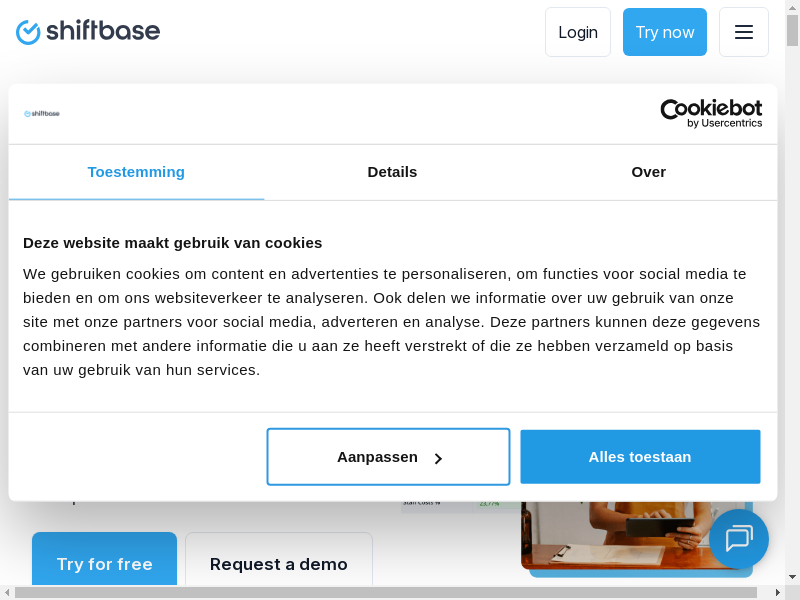Select Request a demo

point(279,563)
